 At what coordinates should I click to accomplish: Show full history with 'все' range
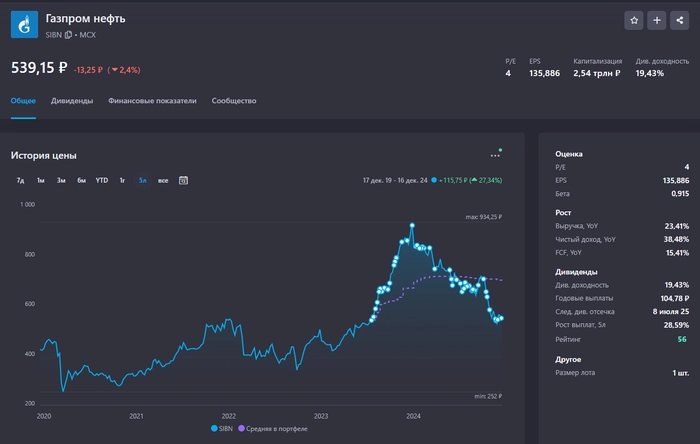coord(163,180)
